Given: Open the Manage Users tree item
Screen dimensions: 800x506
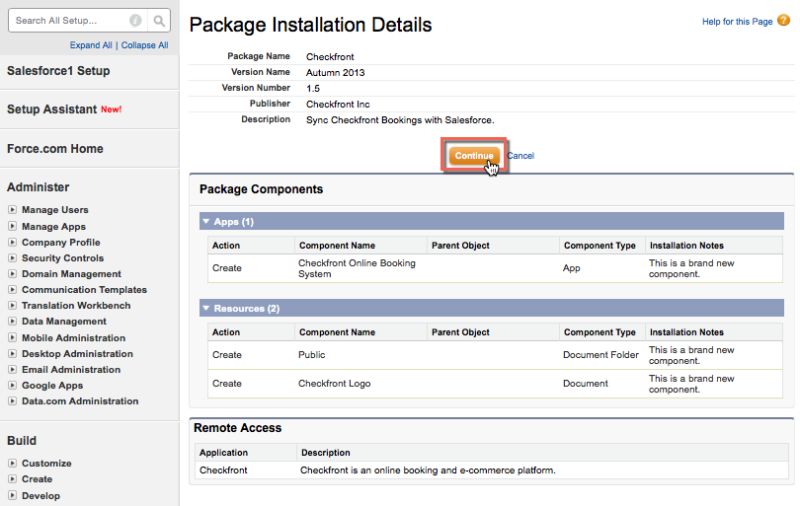Looking at the screenshot, I should [55, 210].
